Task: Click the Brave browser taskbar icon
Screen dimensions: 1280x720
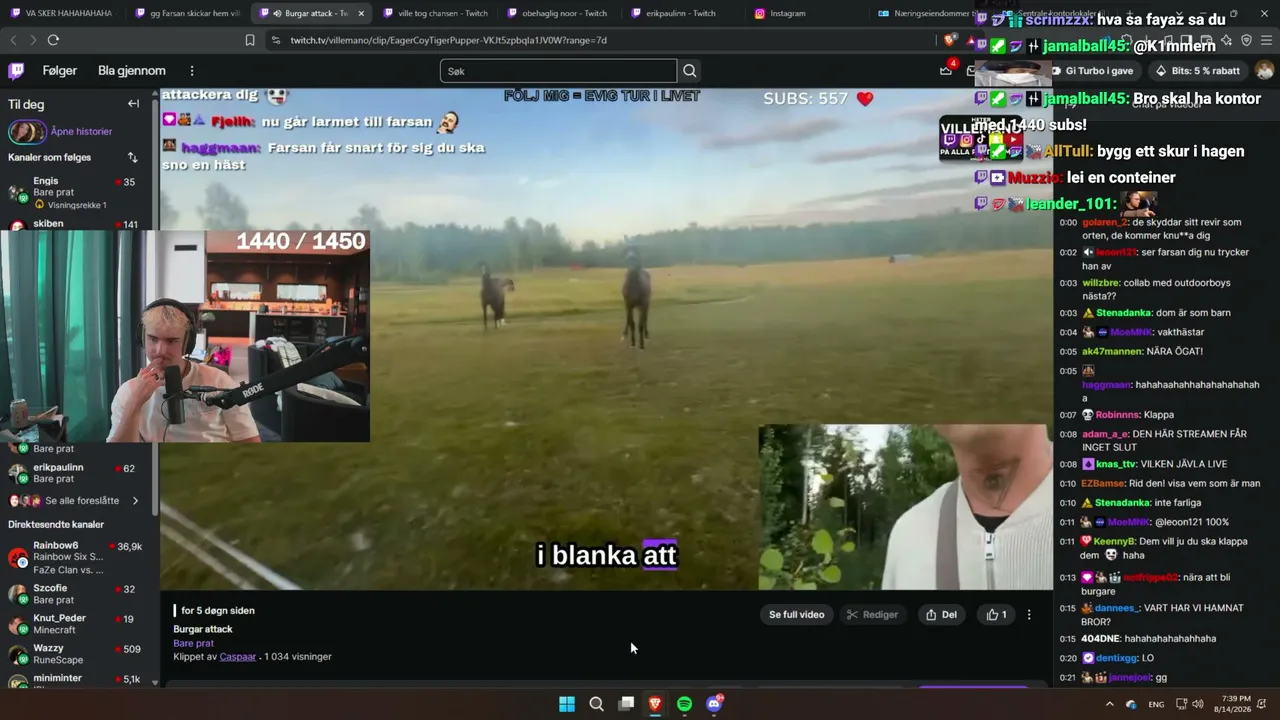Action: click(655, 704)
